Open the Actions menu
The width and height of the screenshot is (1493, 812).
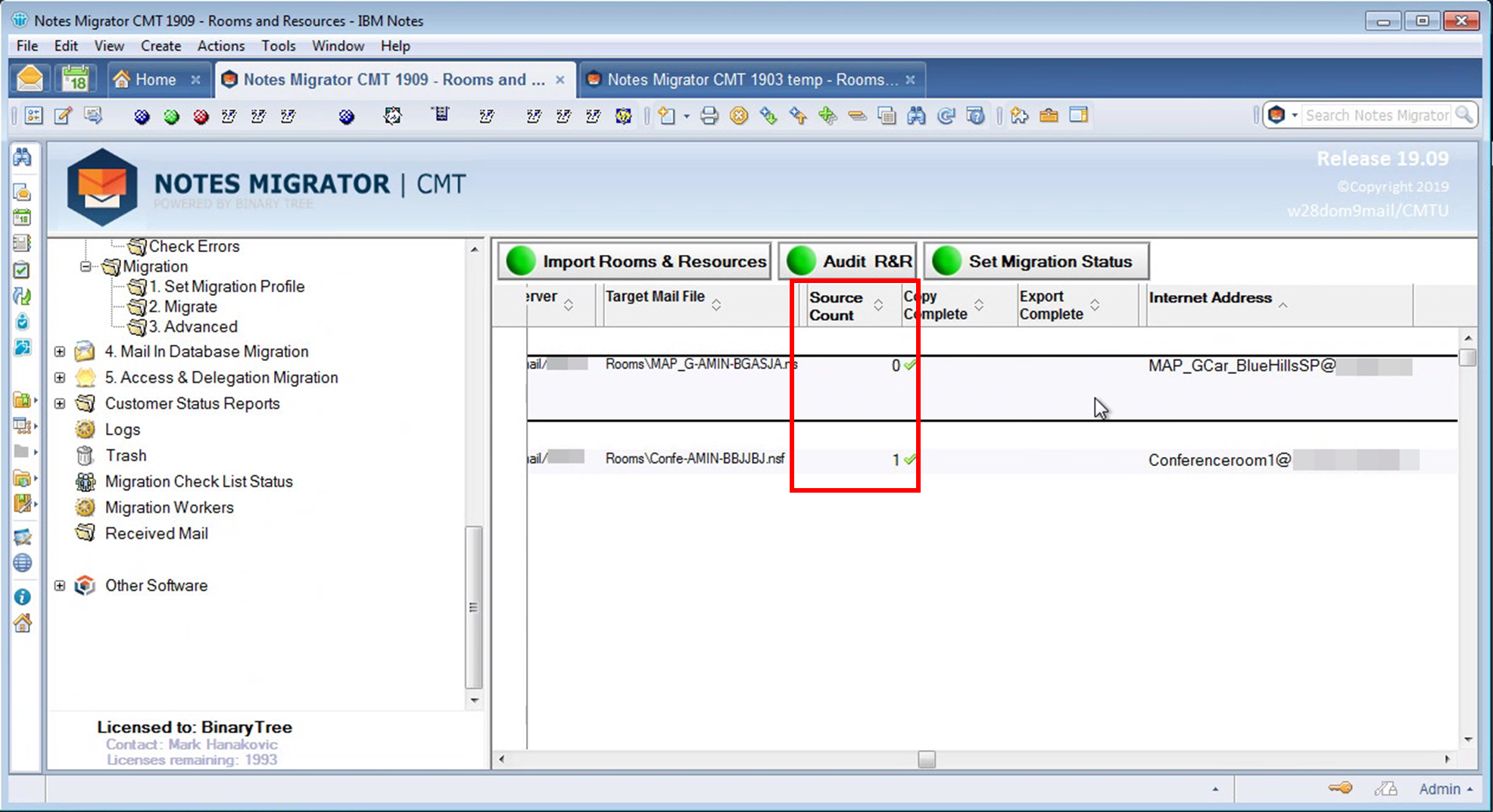click(221, 45)
